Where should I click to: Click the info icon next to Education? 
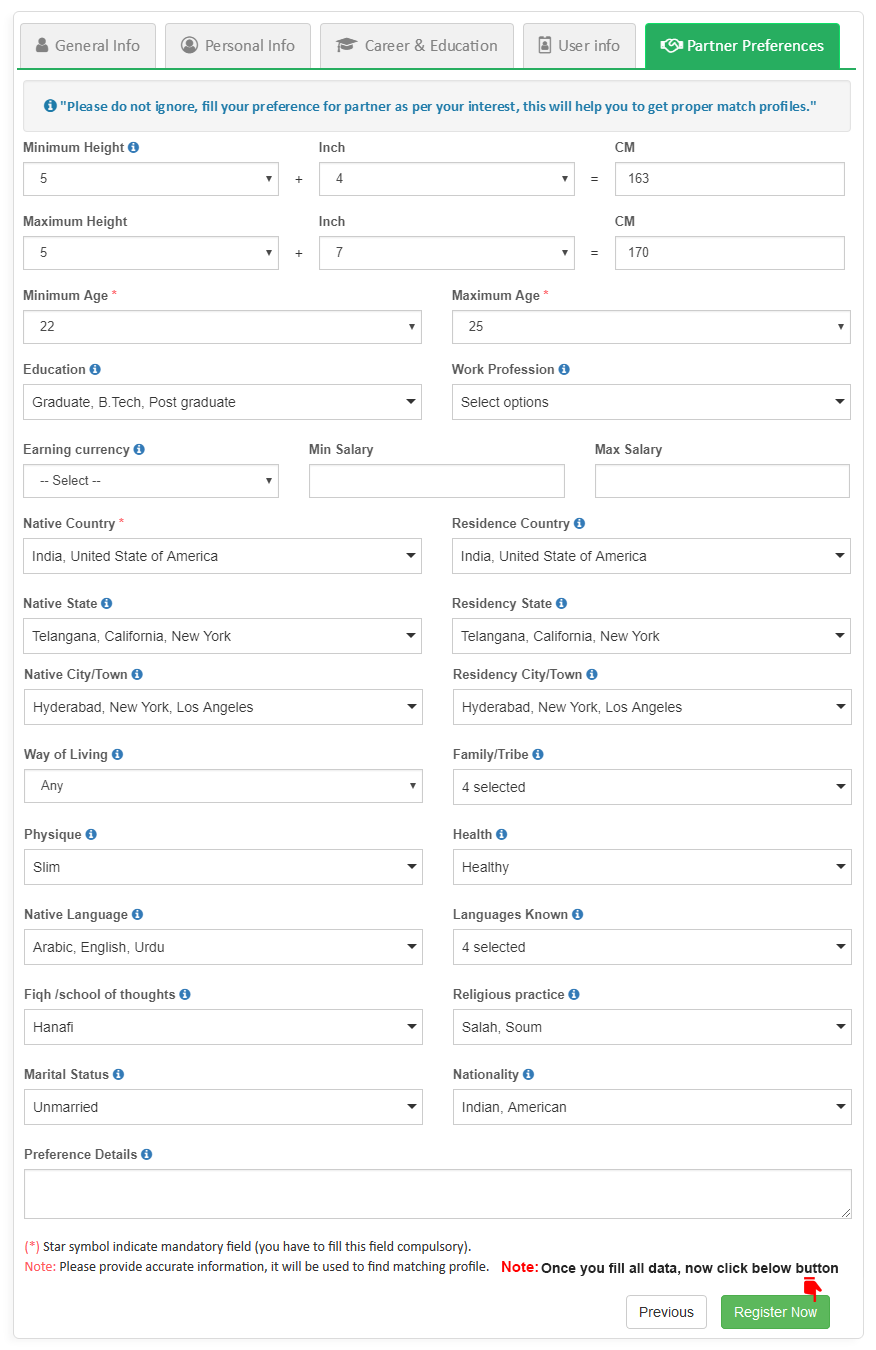coord(95,369)
